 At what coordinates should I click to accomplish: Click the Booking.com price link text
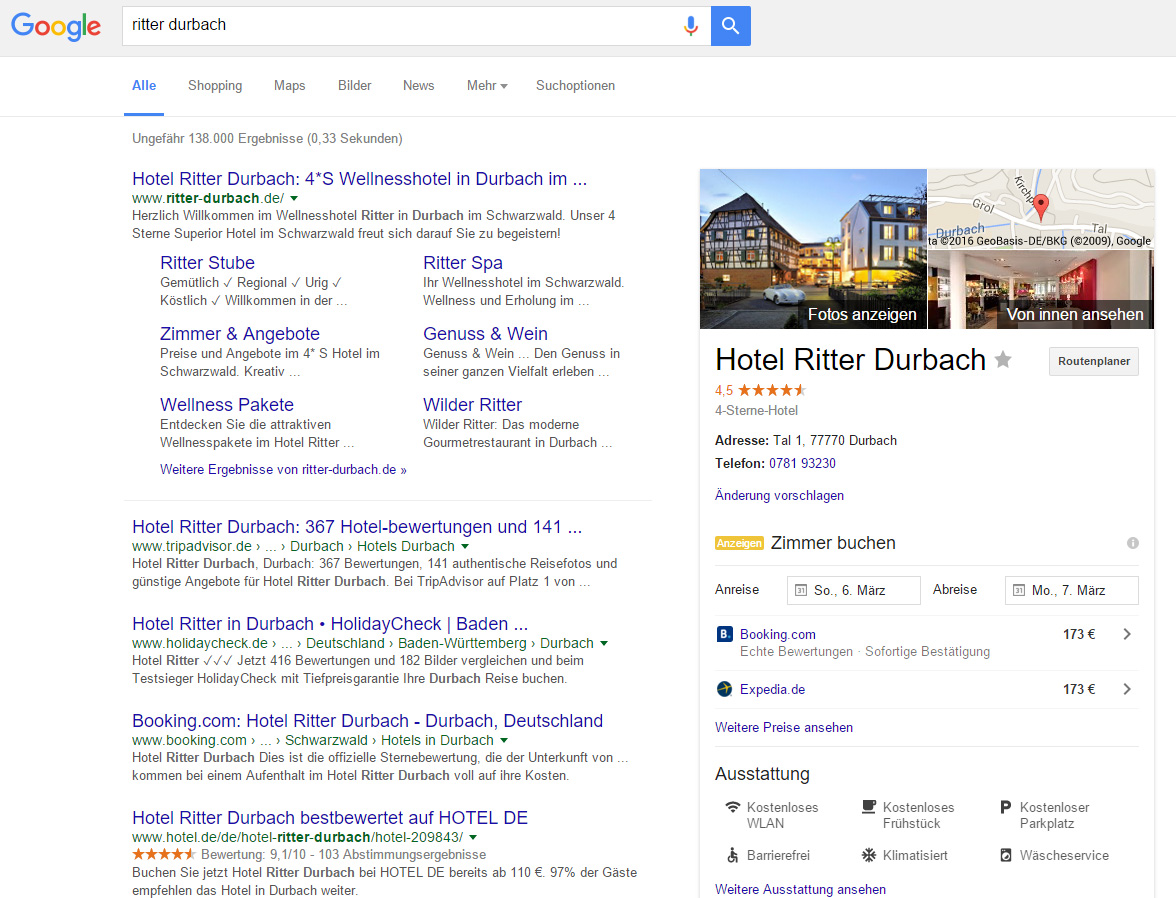coord(778,634)
